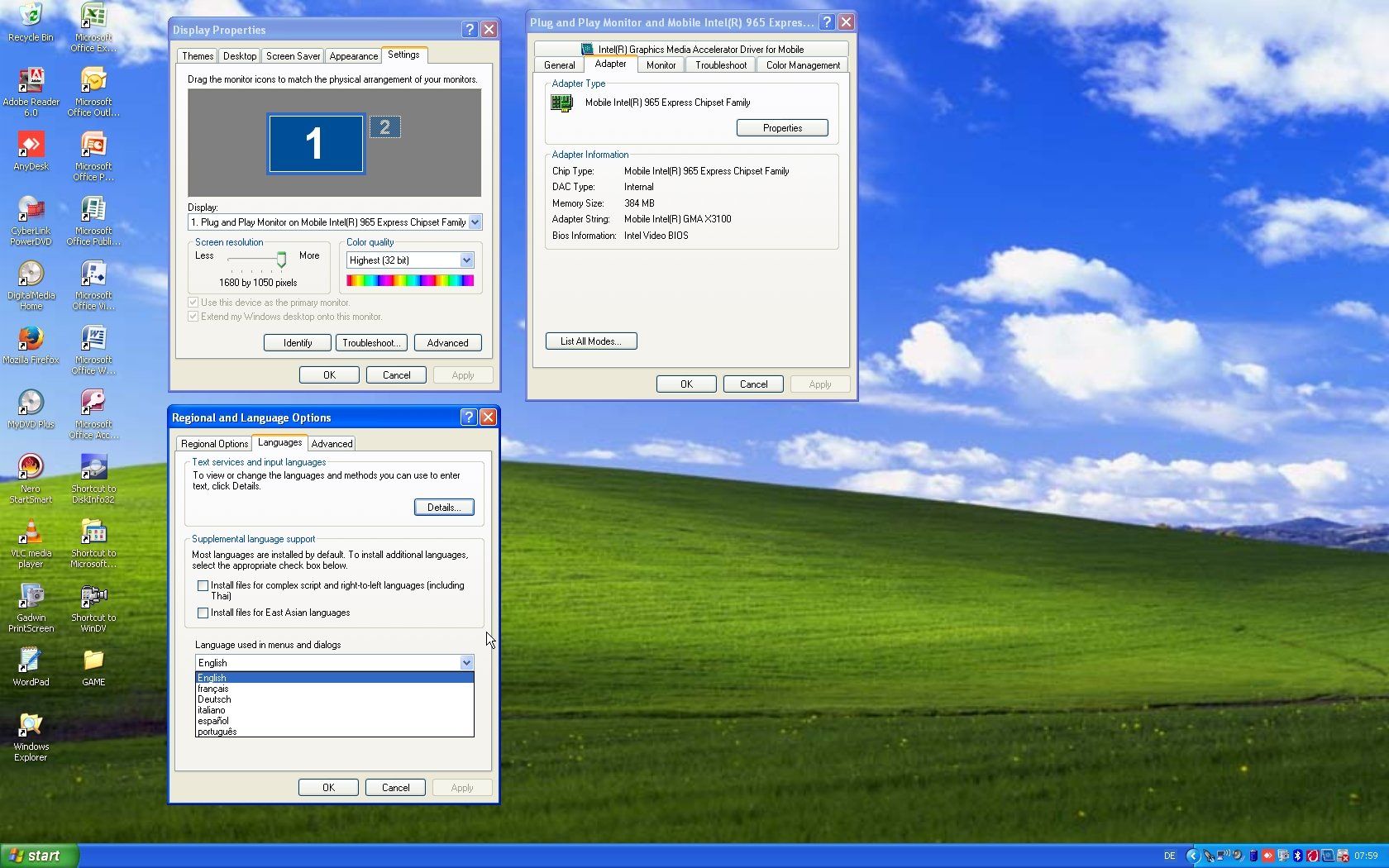Screen dimensions: 1389x868
Task: Open the Color quality dropdown
Action: click(466, 260)
